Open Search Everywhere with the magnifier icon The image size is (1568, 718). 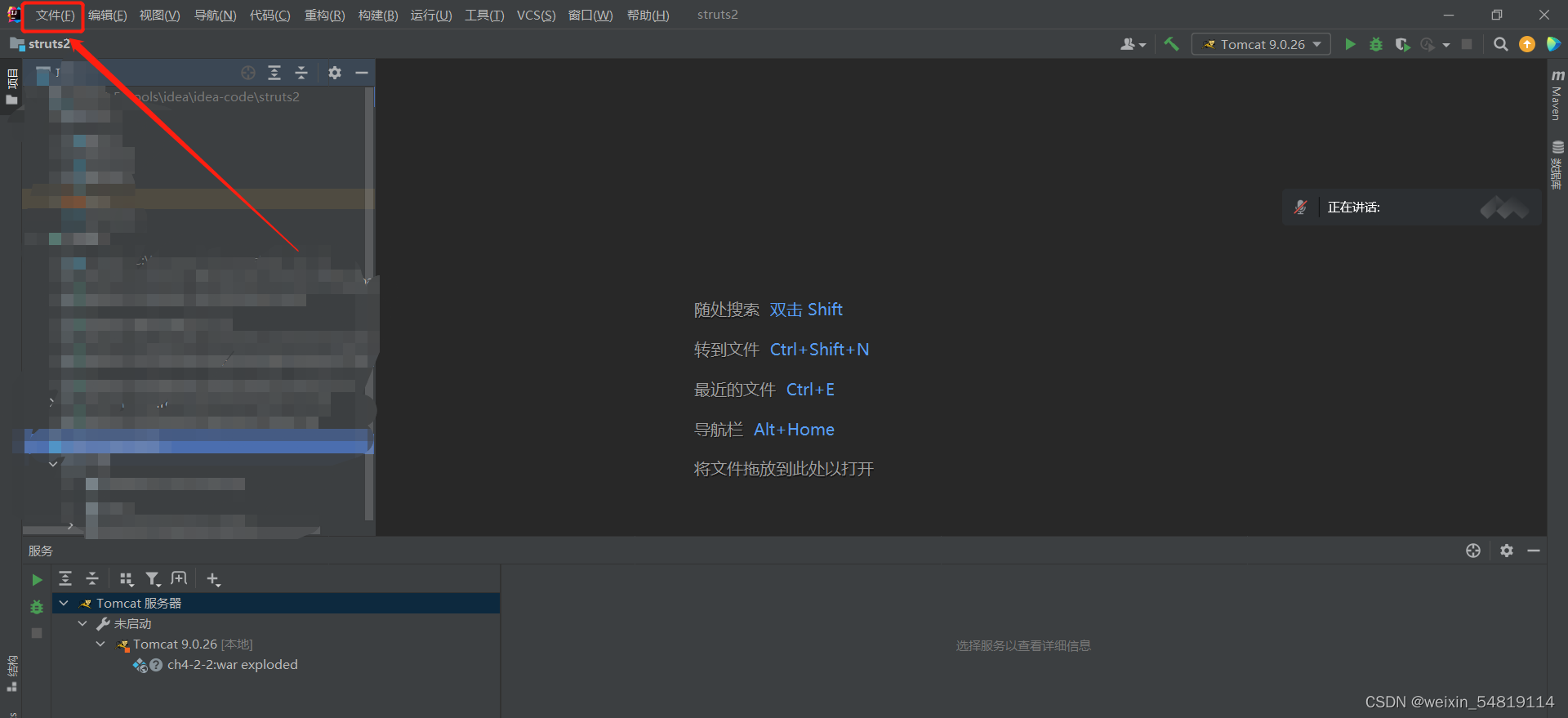[1501, 44]
